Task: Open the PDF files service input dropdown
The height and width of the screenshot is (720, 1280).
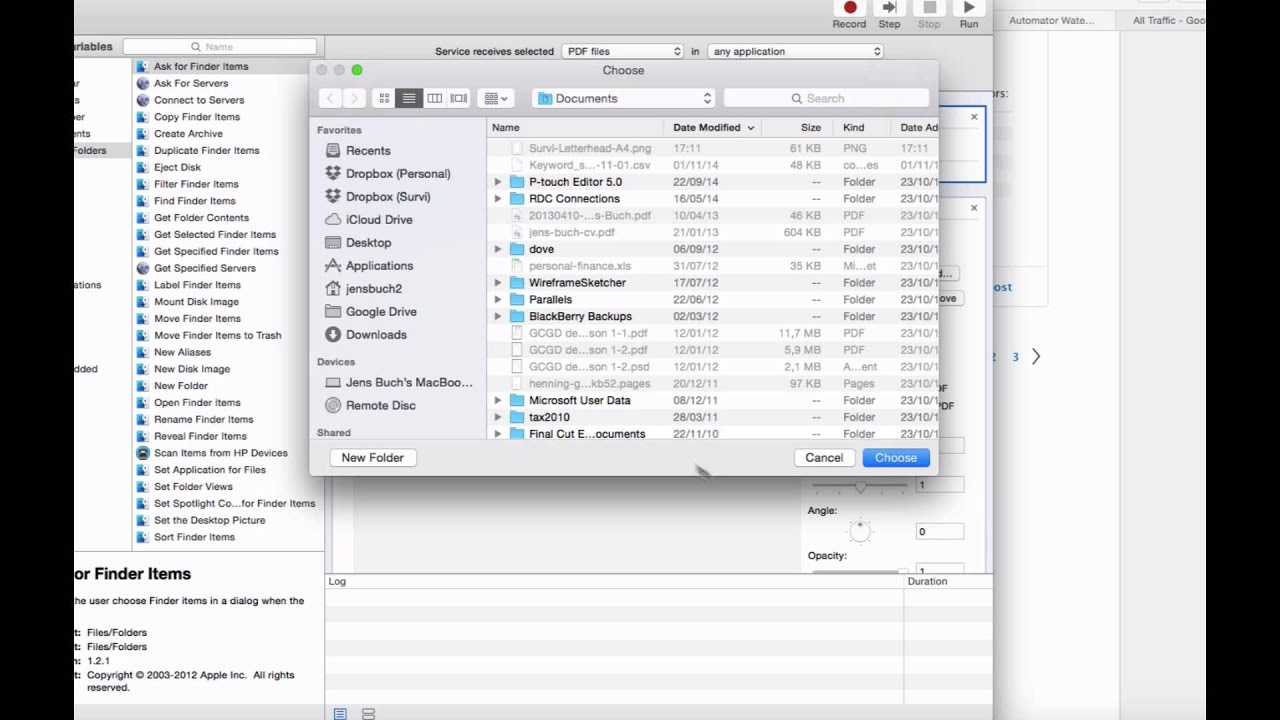Action: pos(622,51)
